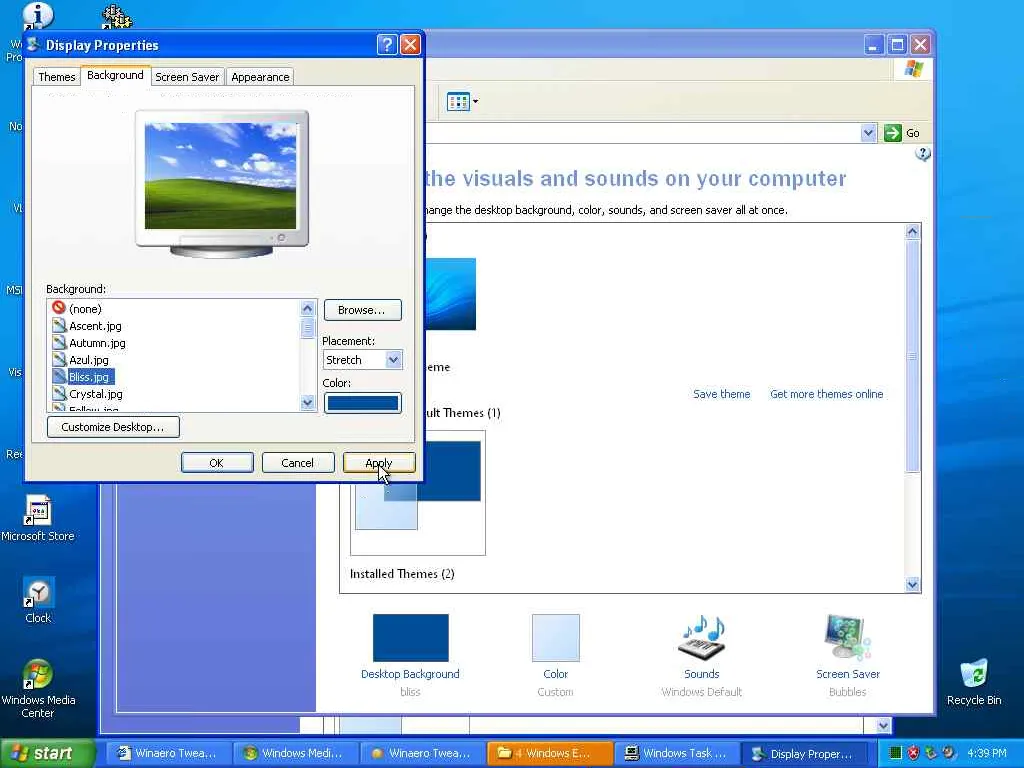Select the Background tab
Image resolution: width=1024 pixels, height=768 pixels.
tap(115, 75)
